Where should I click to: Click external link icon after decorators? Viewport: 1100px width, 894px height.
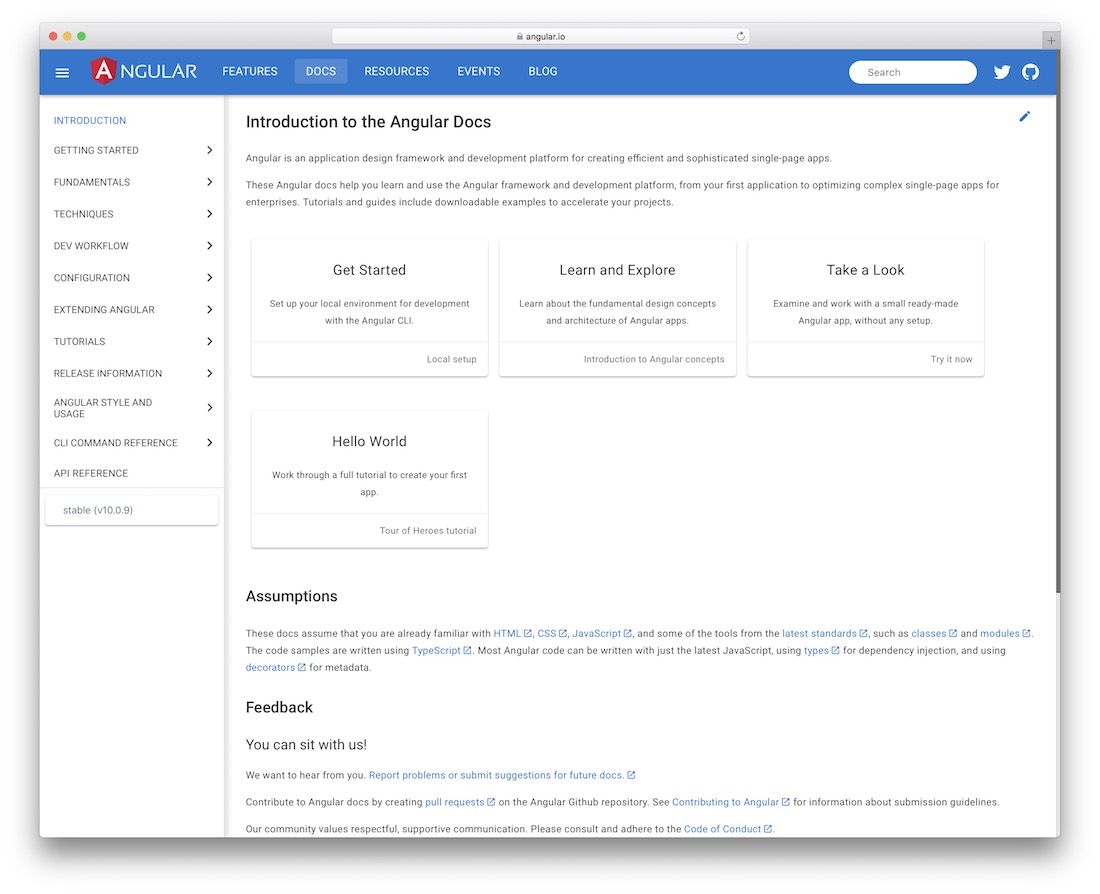coord(302,667)
